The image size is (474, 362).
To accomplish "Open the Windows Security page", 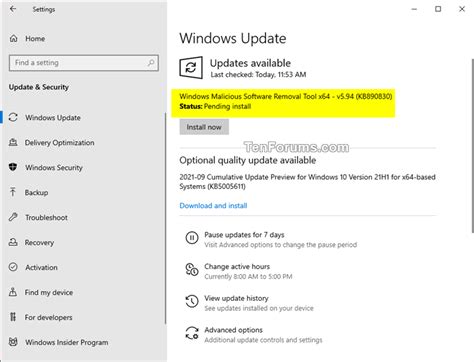I will (54, 168).
